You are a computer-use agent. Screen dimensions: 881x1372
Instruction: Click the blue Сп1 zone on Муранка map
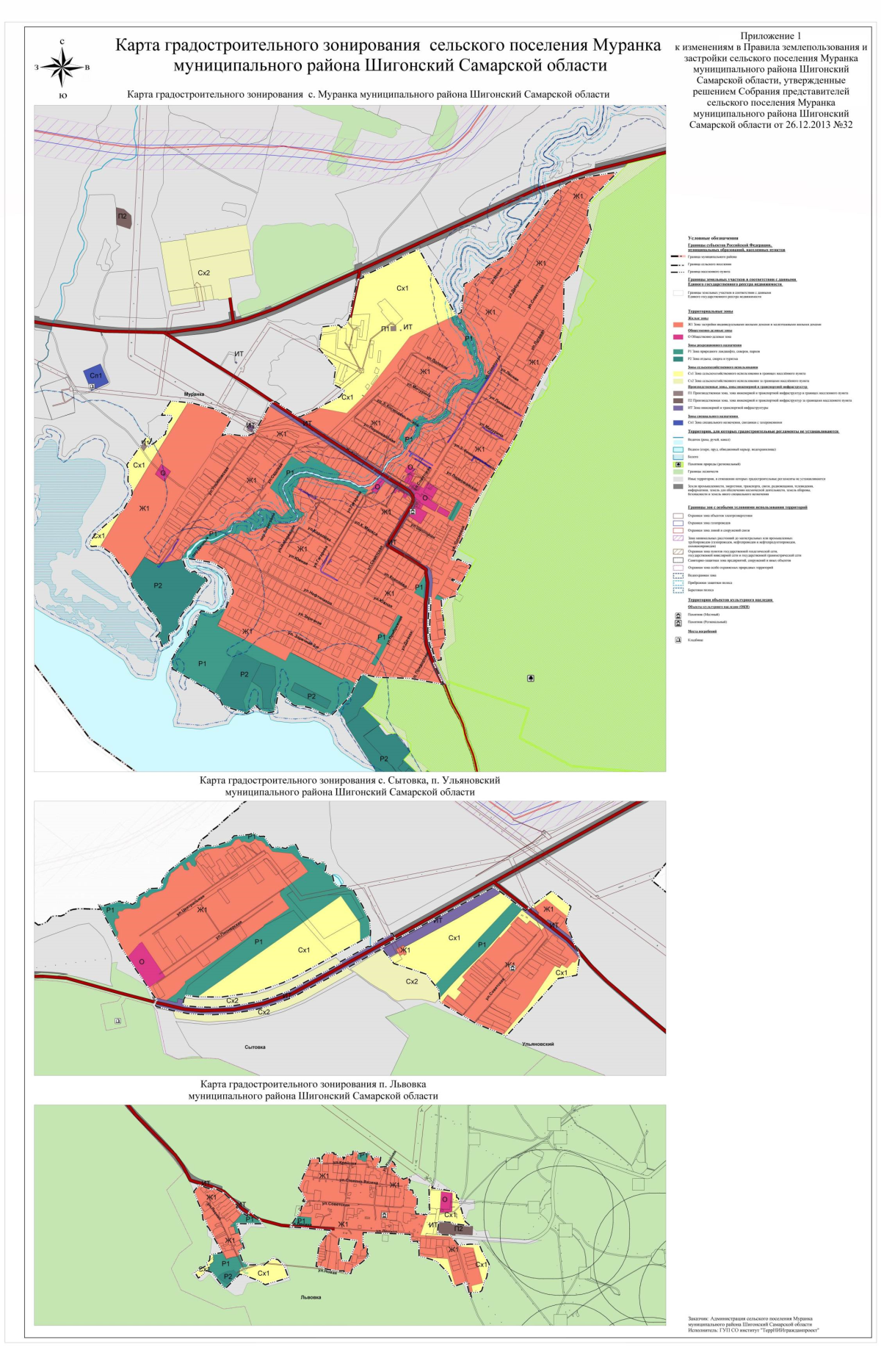(95, 375)
